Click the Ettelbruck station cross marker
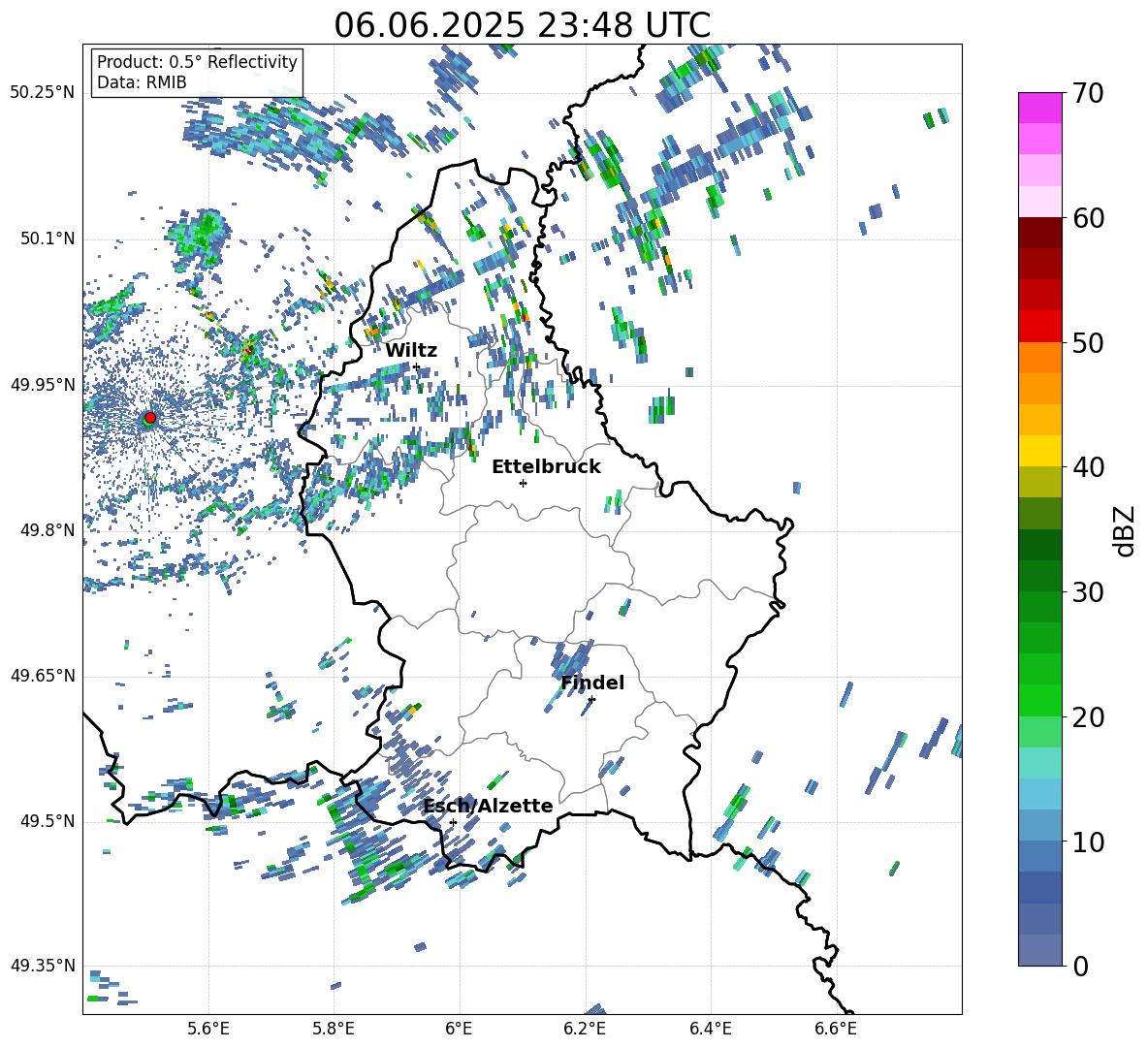The image size is (1148, 1048). point(523,483)
